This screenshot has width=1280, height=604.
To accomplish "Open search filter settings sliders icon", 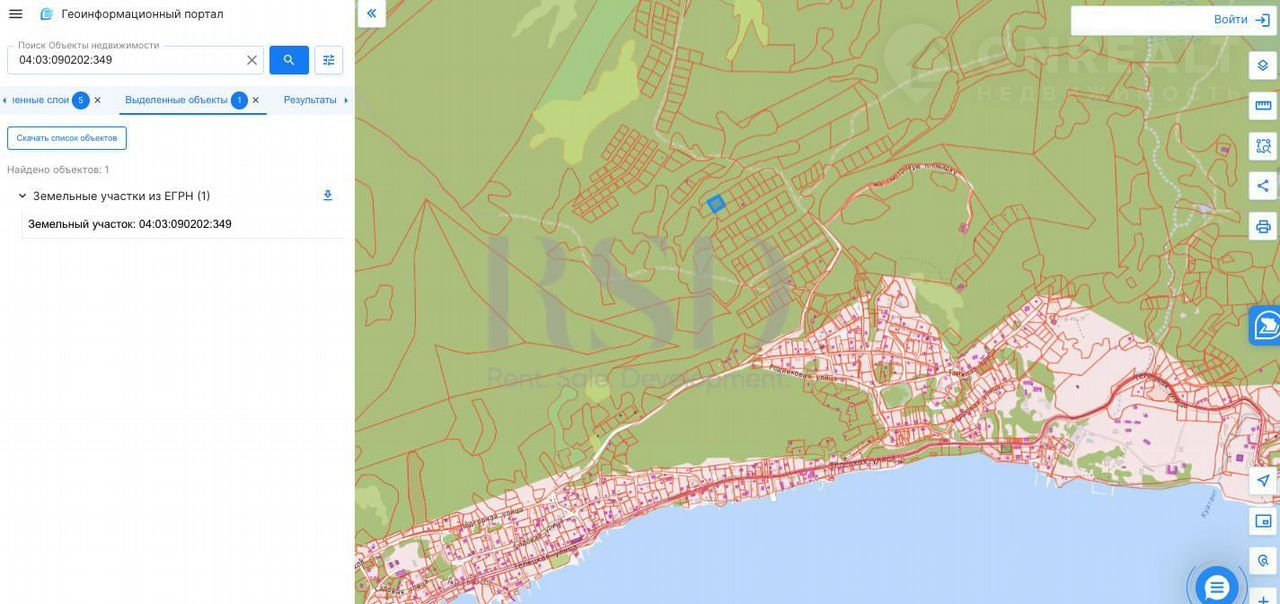I will click(x=328, y=60).
